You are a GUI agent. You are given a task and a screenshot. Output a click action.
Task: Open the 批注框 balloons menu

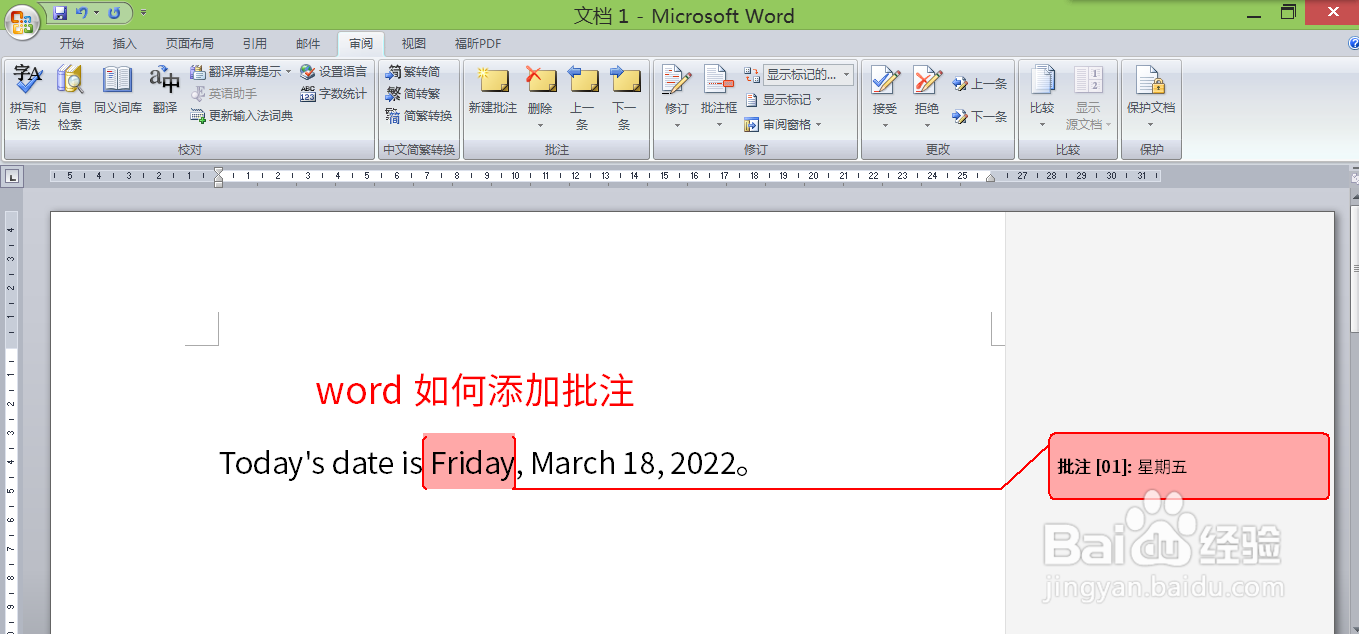pos(718,98)
